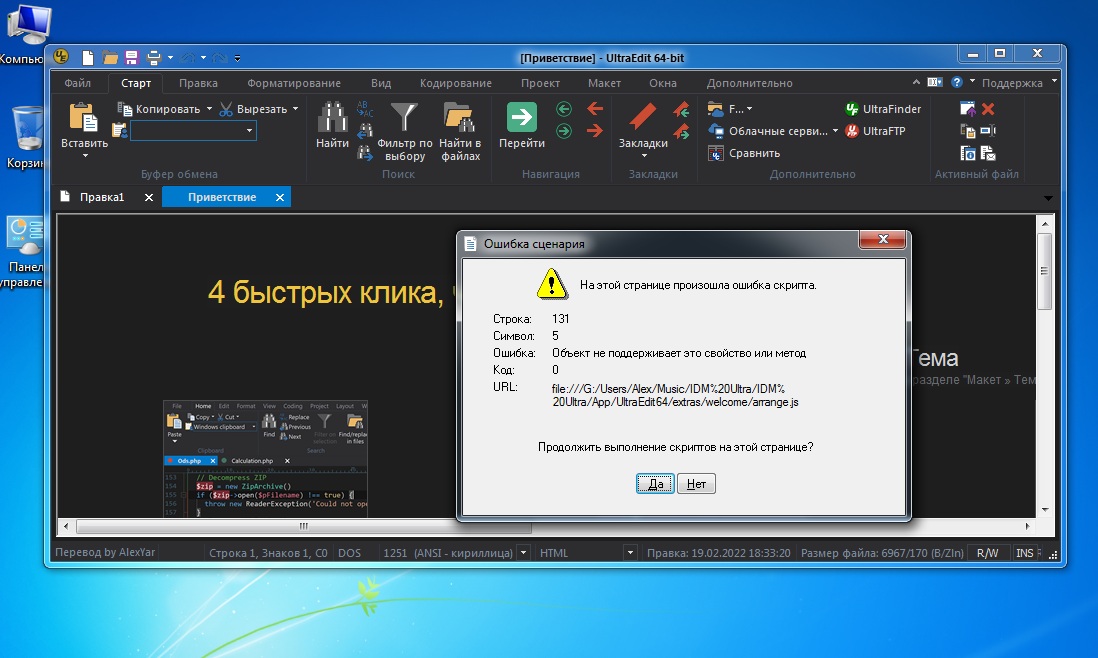Click Нет in the script error dialog
Image resolution: width=1098 pixels, height=658 pixels.
coord(696,484)
